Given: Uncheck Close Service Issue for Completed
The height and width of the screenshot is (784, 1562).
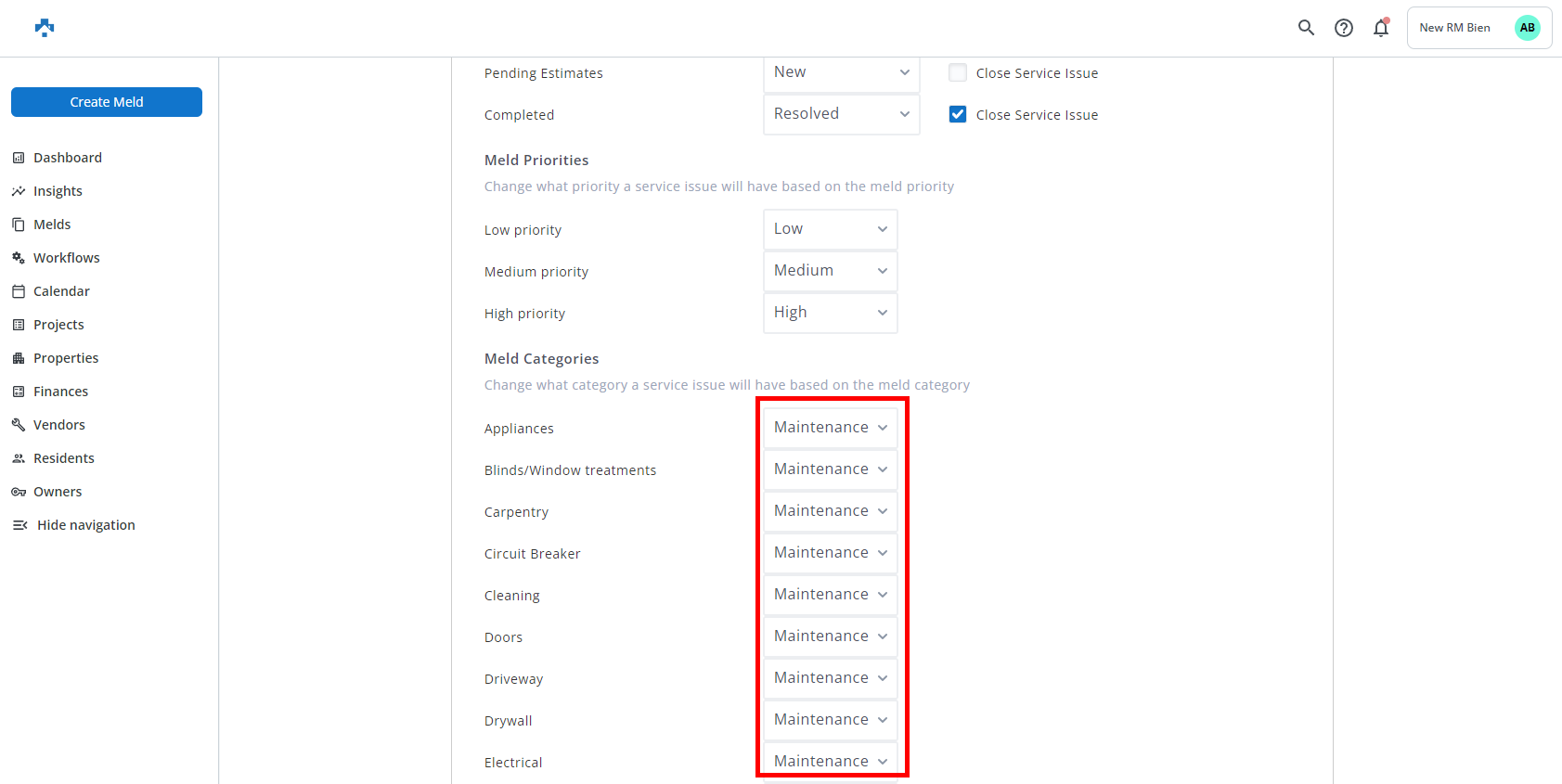Looking at the screenshot, I should coord(958,114).
